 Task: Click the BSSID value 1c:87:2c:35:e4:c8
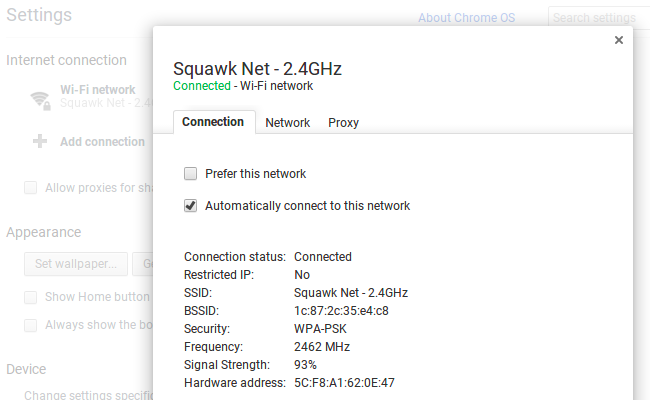341,311
